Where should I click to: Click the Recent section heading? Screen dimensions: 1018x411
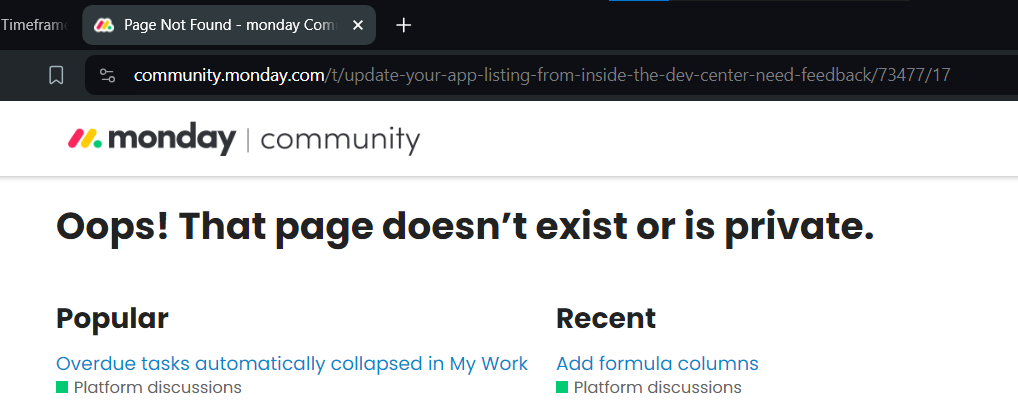tap(606, 319)
